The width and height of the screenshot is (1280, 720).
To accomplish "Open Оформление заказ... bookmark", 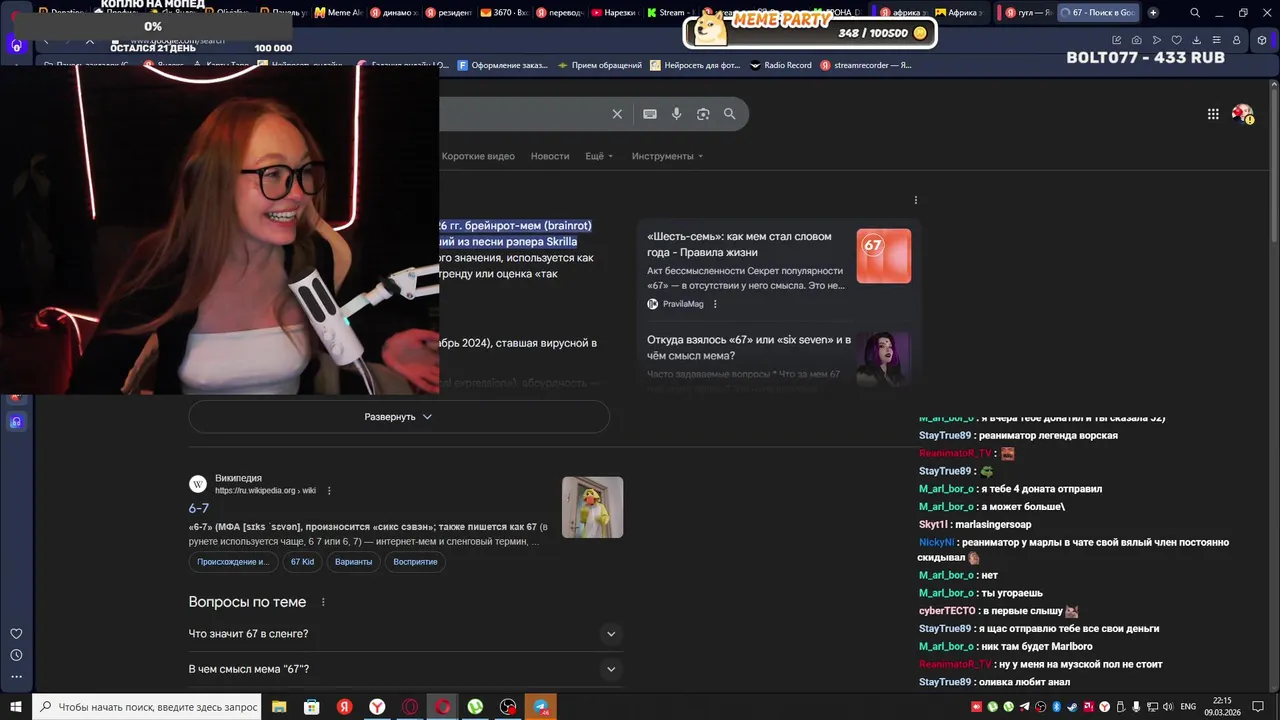I will coord(503,65).
